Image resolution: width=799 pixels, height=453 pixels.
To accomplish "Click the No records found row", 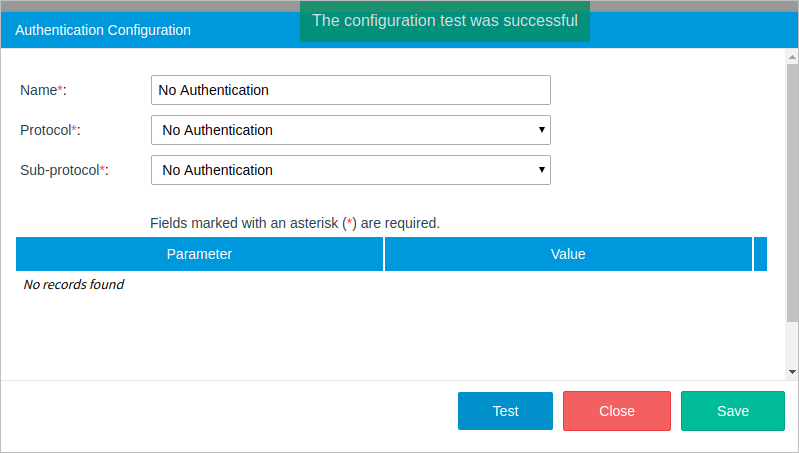I will point(74,285).
